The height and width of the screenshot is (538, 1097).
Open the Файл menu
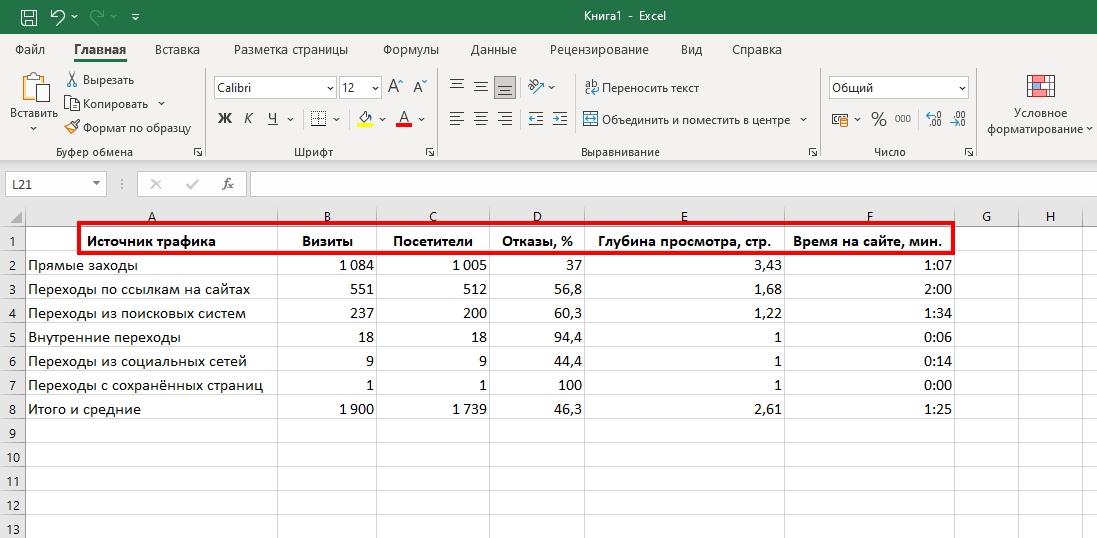(x=29, y=50)
